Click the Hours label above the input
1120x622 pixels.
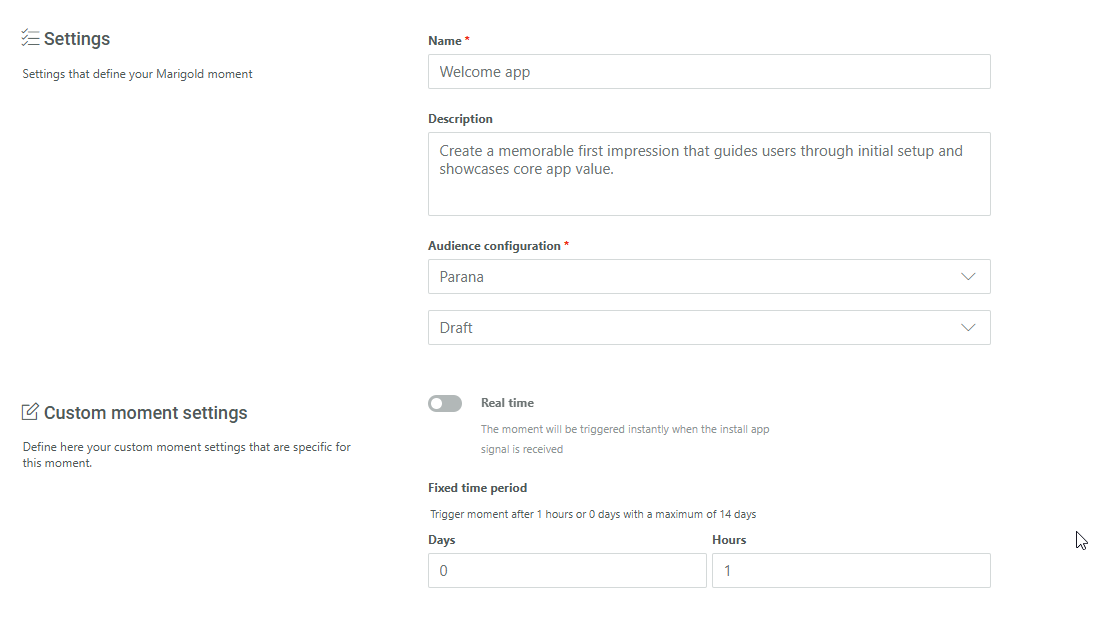pyautogui.click(x=729, y=540)
